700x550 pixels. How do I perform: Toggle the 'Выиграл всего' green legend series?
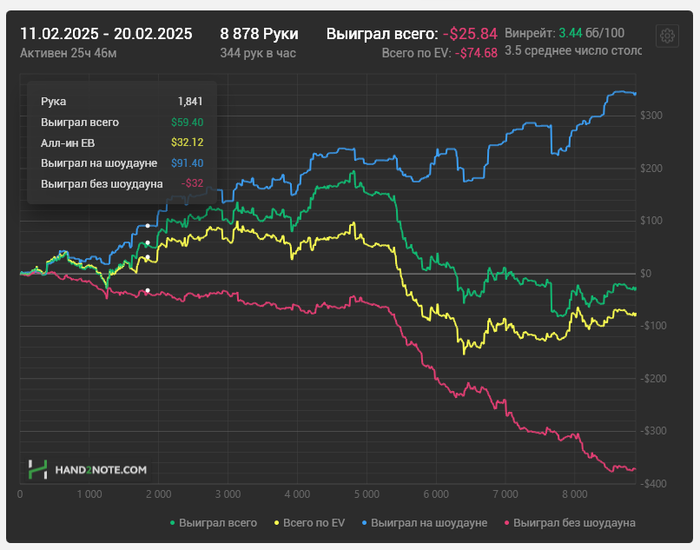pos(214,523)
